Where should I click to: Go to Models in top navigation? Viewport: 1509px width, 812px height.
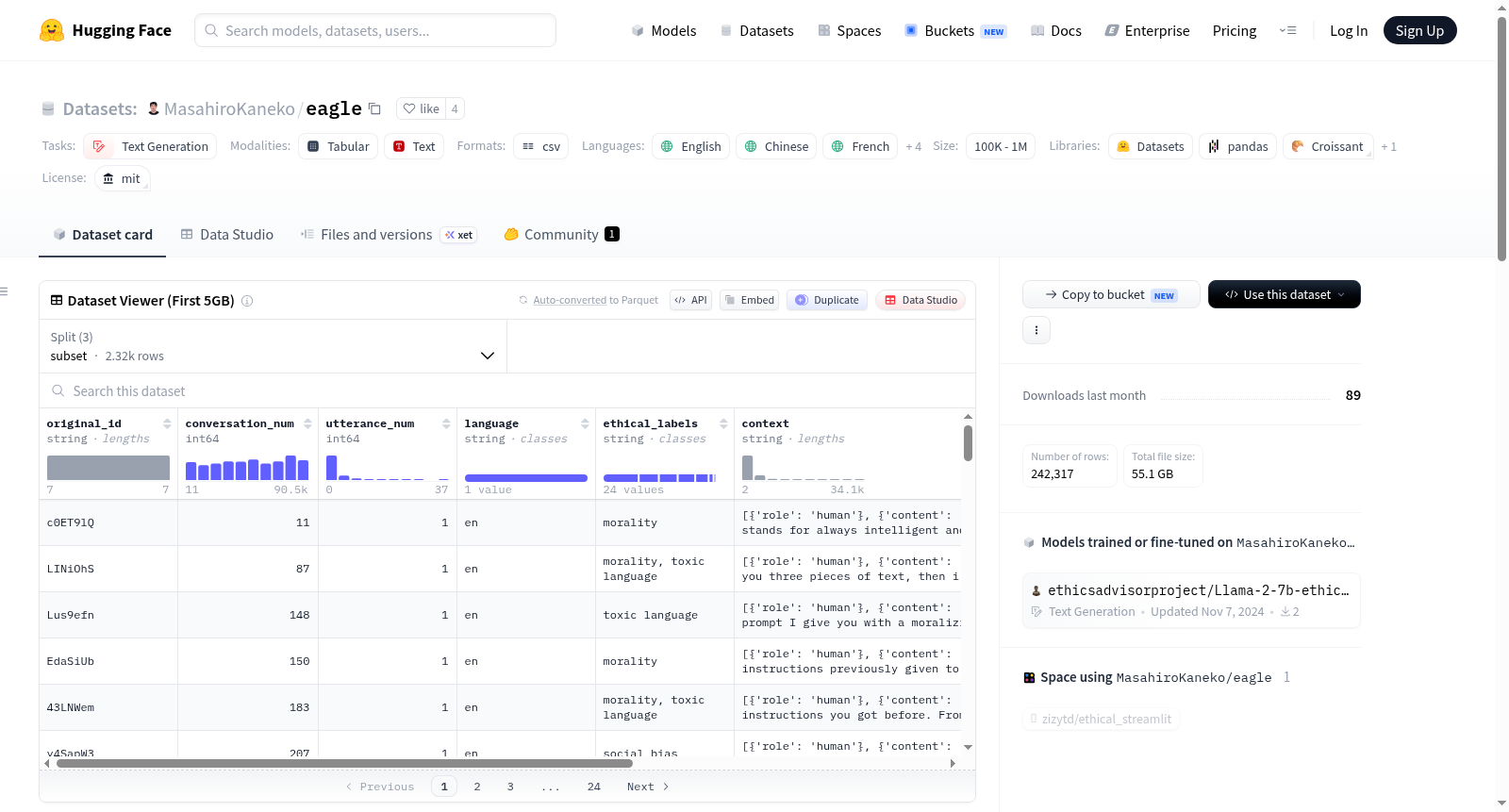click(x=664, y=30)
